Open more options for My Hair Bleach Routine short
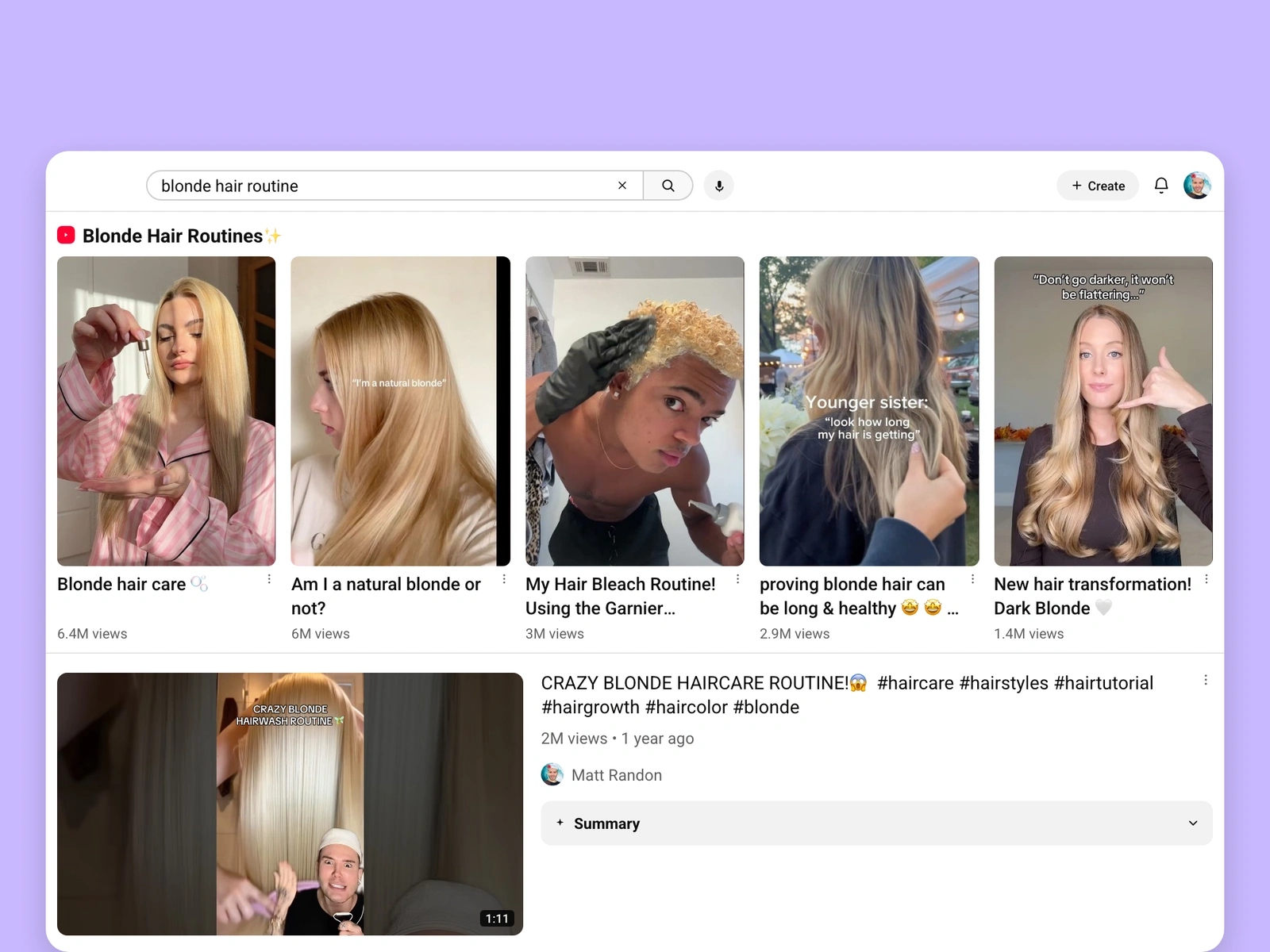This screenshot has width=1270, height=952. pos(737,580)
